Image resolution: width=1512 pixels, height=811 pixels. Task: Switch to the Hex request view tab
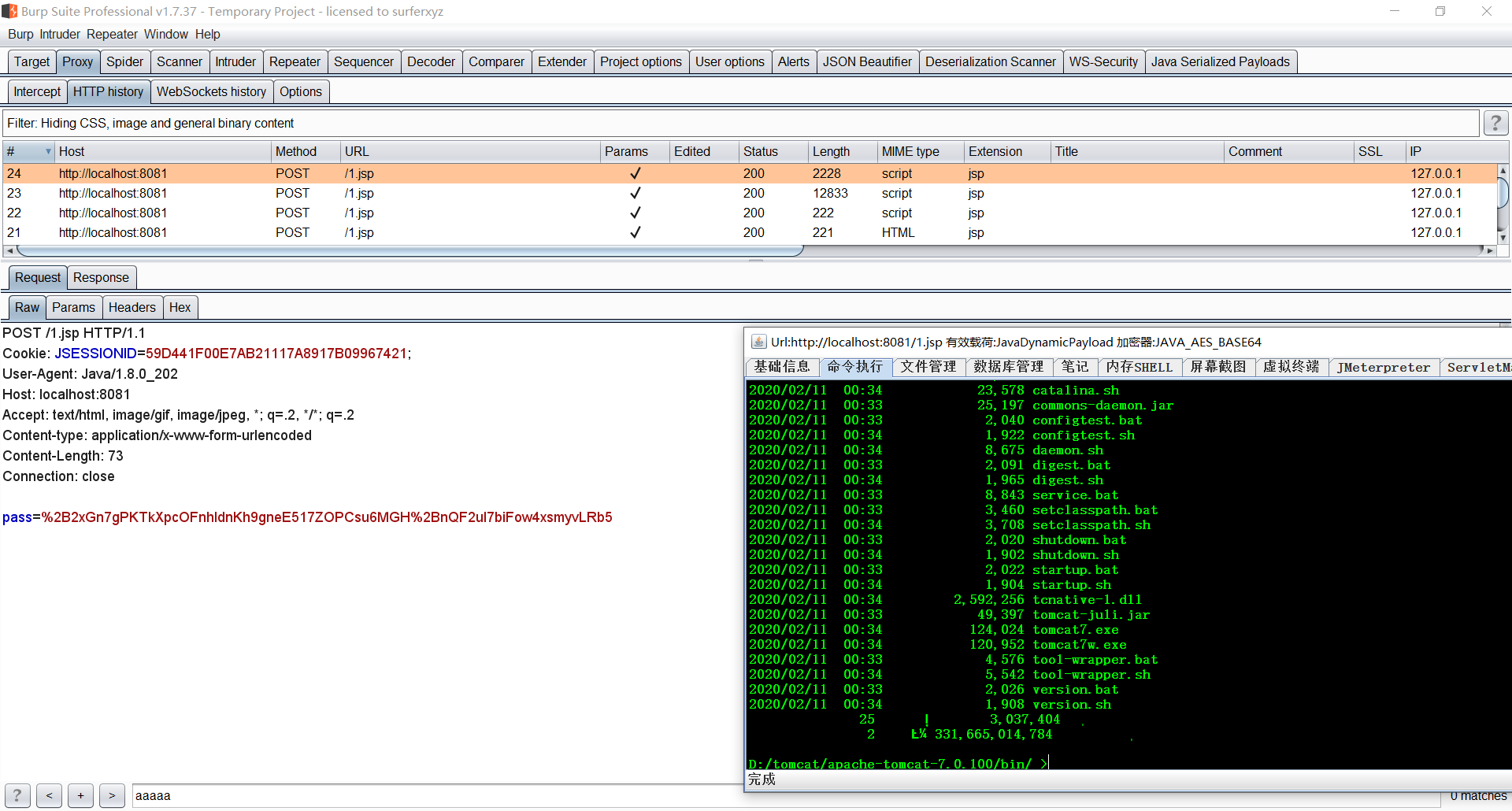[x=180, y=307]
